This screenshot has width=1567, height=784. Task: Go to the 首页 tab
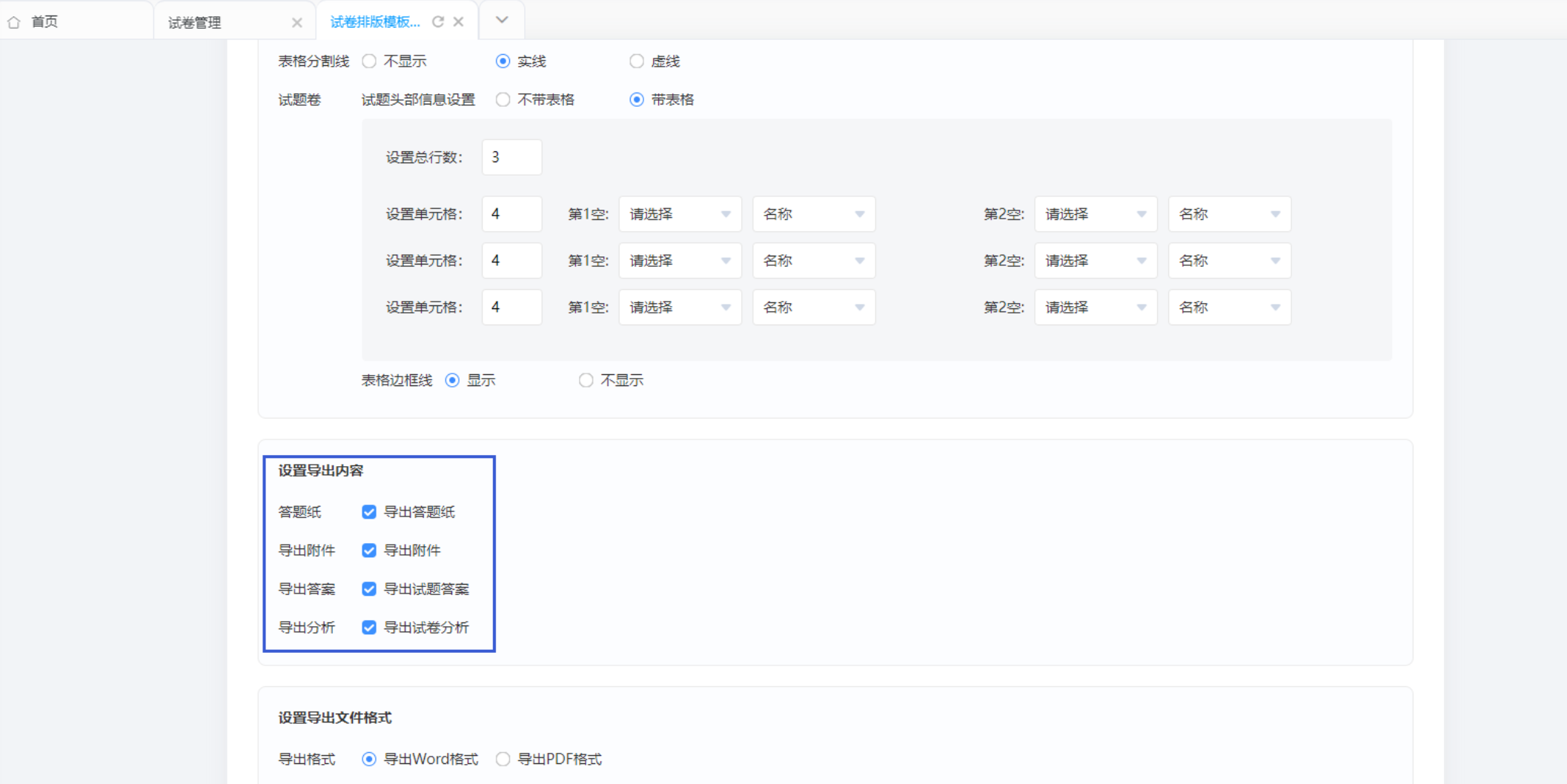tap(44, 21)
